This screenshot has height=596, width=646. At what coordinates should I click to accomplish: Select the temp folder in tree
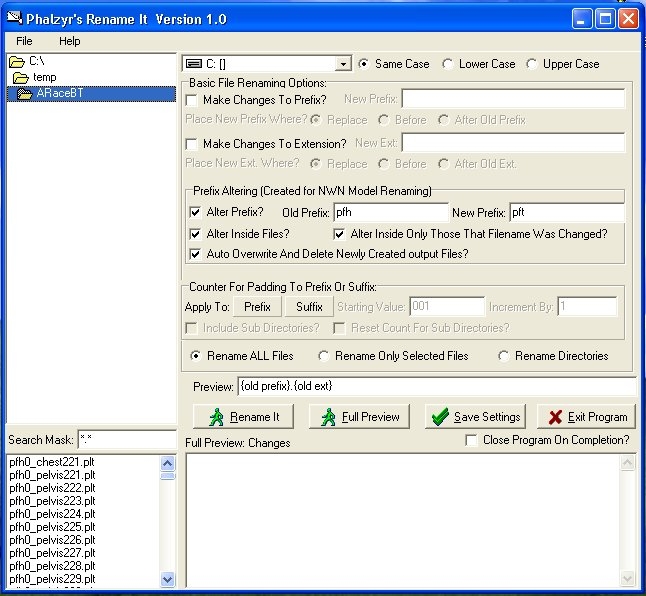pos(43,77)
